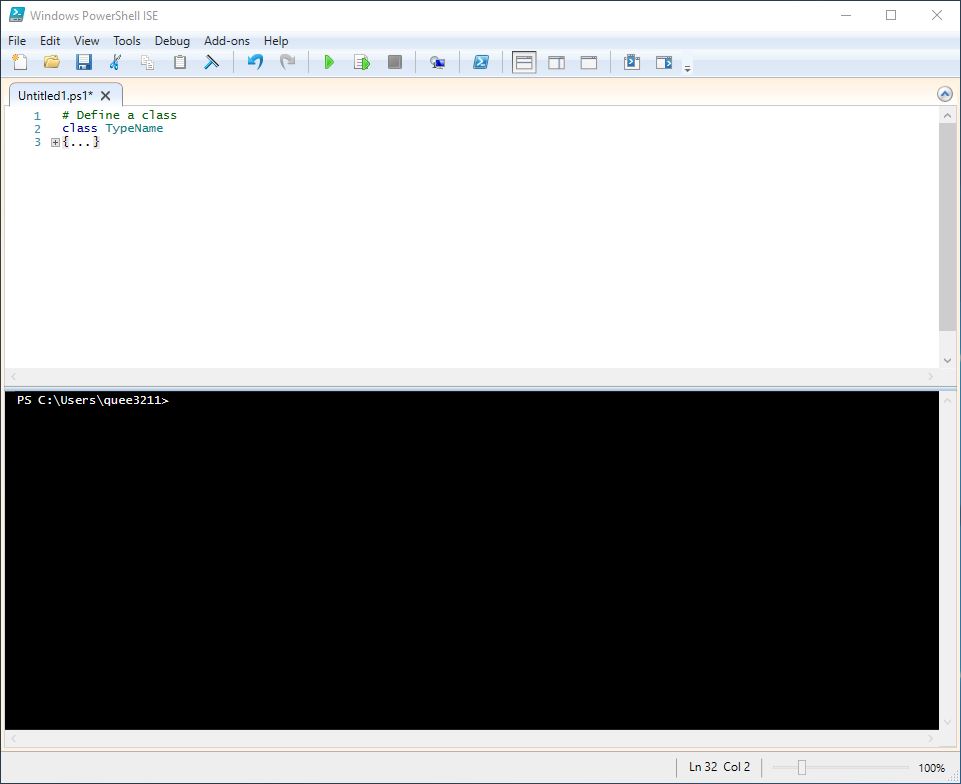Open the toolbar overflow dropdown arrow
Viewport: 961px width, 784px height.
[x=688, y=67]
